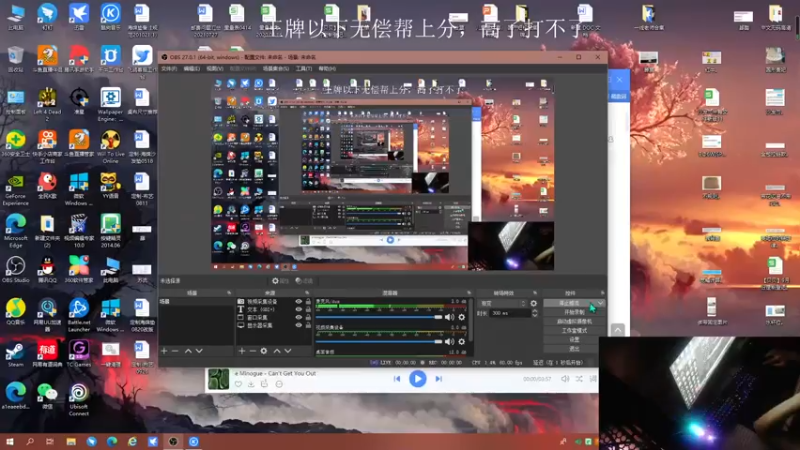Open the Help menu in OBS
800x450 pixels.
(327, 68)
